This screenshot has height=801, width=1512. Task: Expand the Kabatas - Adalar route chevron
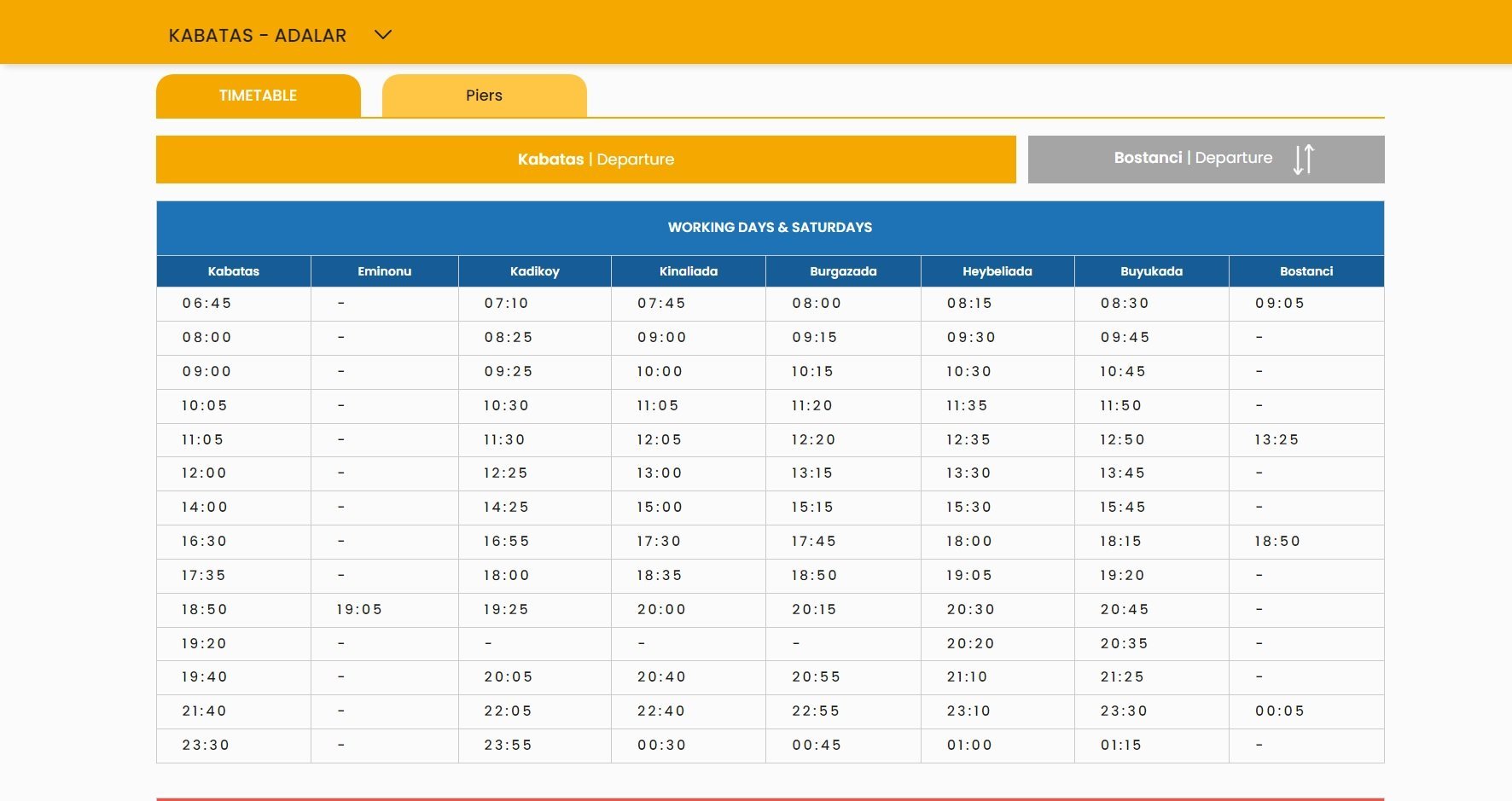[x=383, y=35]
